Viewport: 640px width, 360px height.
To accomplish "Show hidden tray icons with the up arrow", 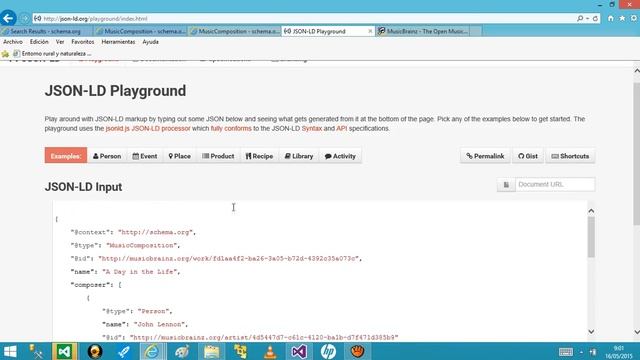I will (x=581, y=352).
